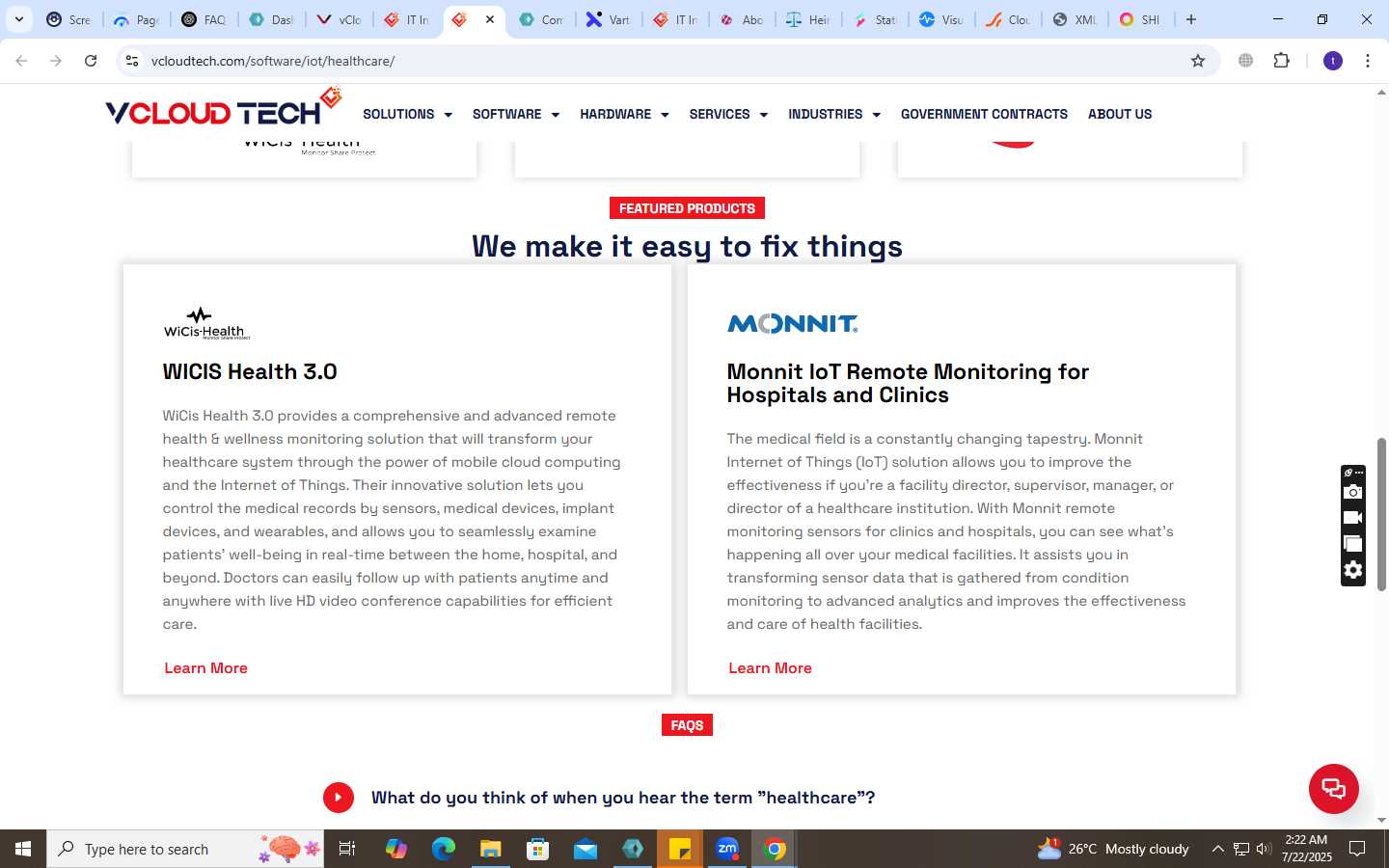Image resolution: width=1389 pixels, height=868 pixels.
Task: Open Mail app from taskbar
Action: coord(586,849)
